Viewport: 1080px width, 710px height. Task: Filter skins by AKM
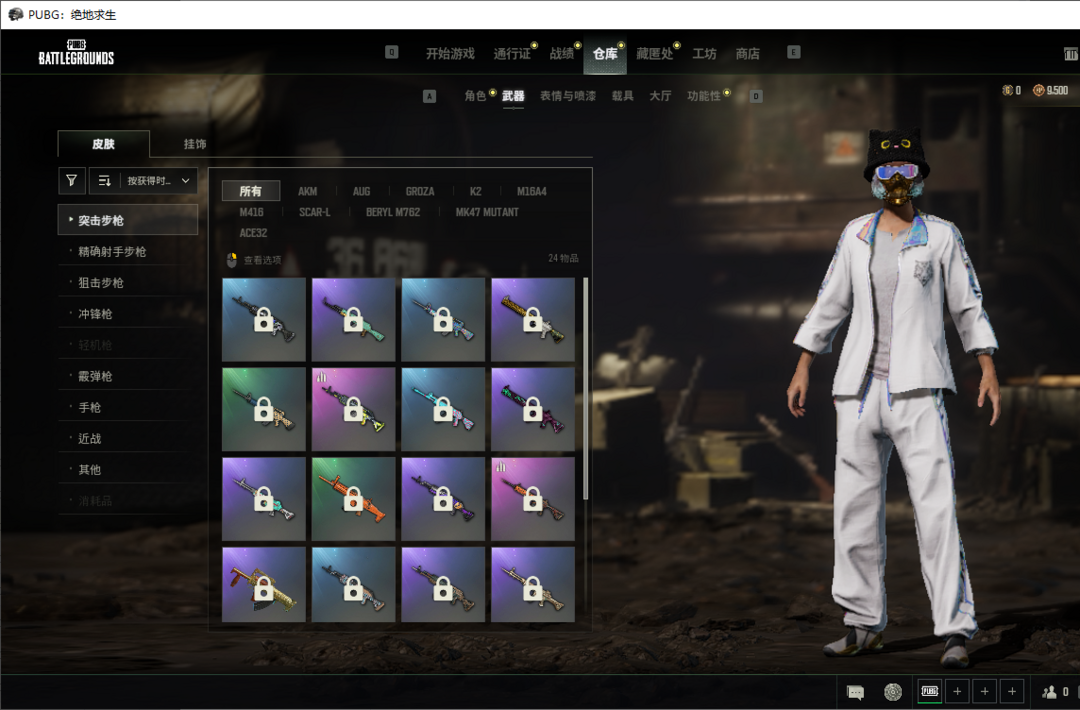point(308,191)
